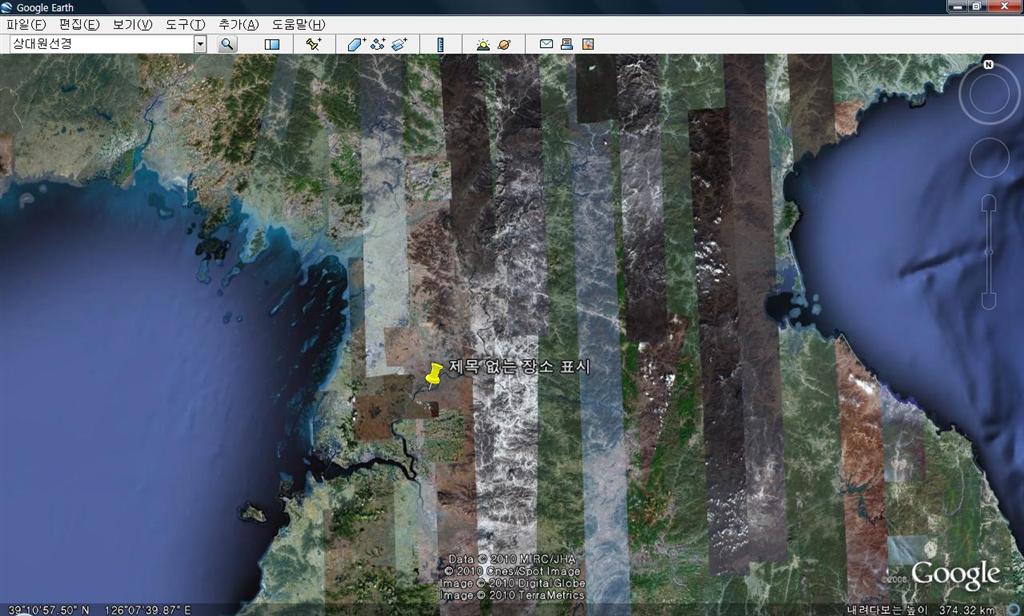Select the add path tool
This screenshot has height=616, width=1024.
[377, 44]
